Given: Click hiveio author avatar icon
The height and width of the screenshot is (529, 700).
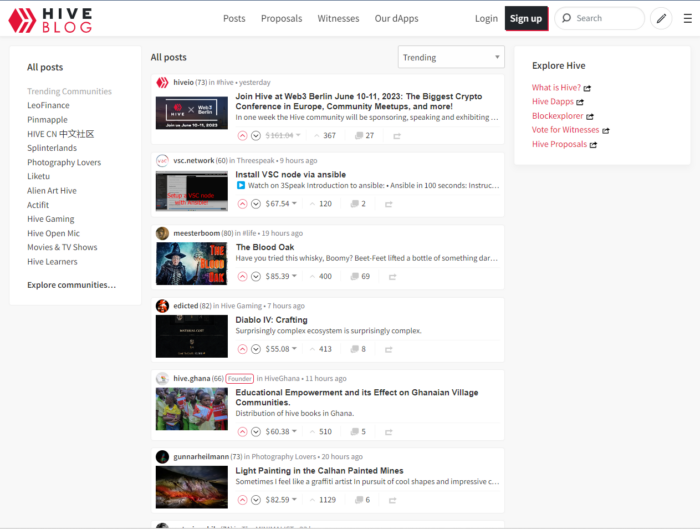Looking at the screenshot, I should tap(162, 83).
